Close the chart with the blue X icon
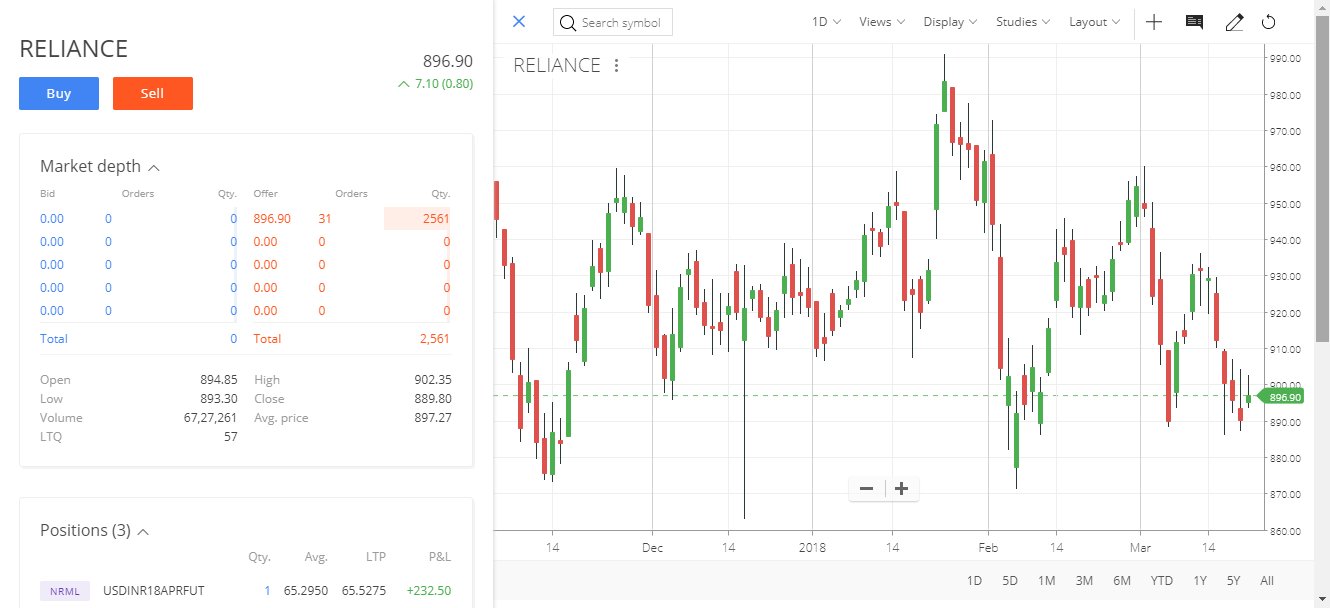This screenshot has width=1330, height=608. click(x=518, y=21)
